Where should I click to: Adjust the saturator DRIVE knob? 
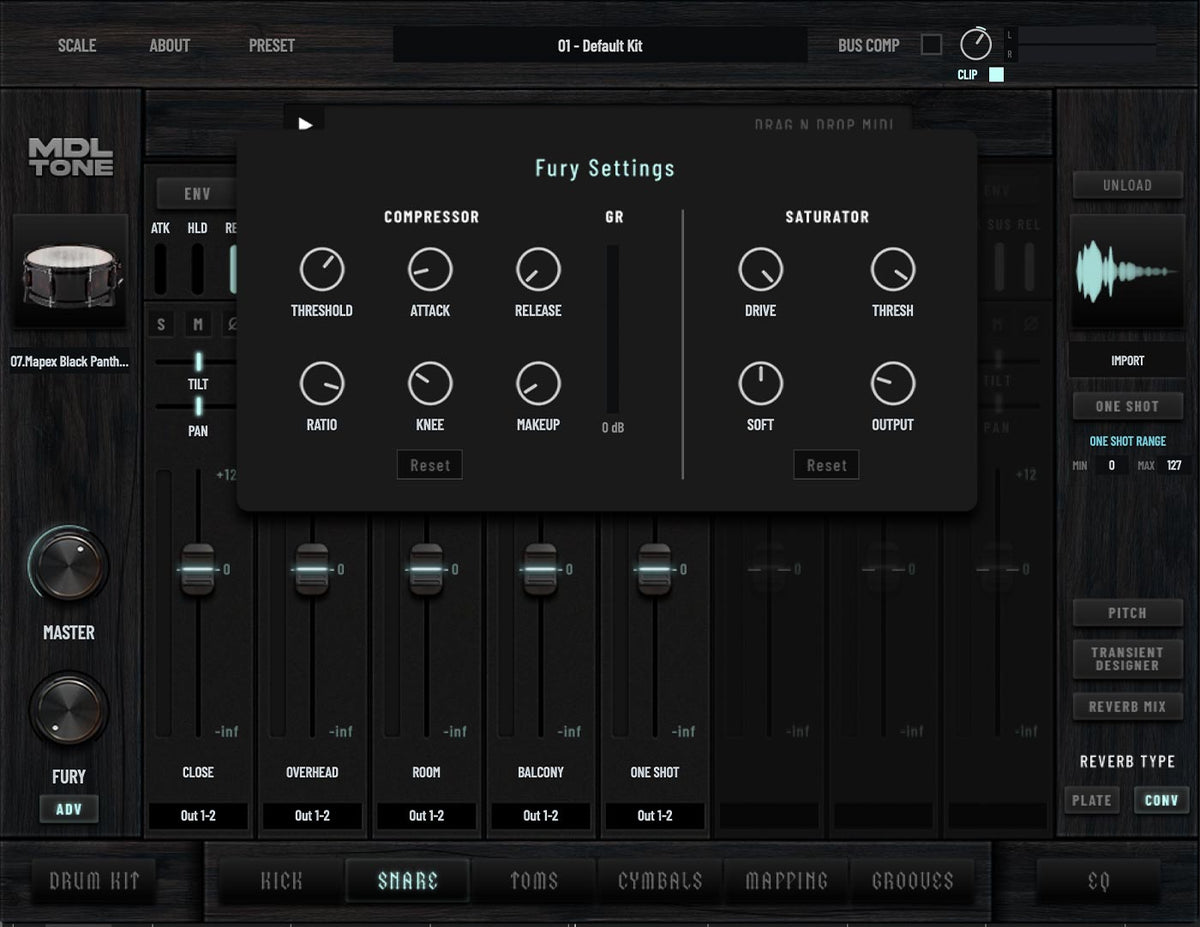(x=761, y=270)
